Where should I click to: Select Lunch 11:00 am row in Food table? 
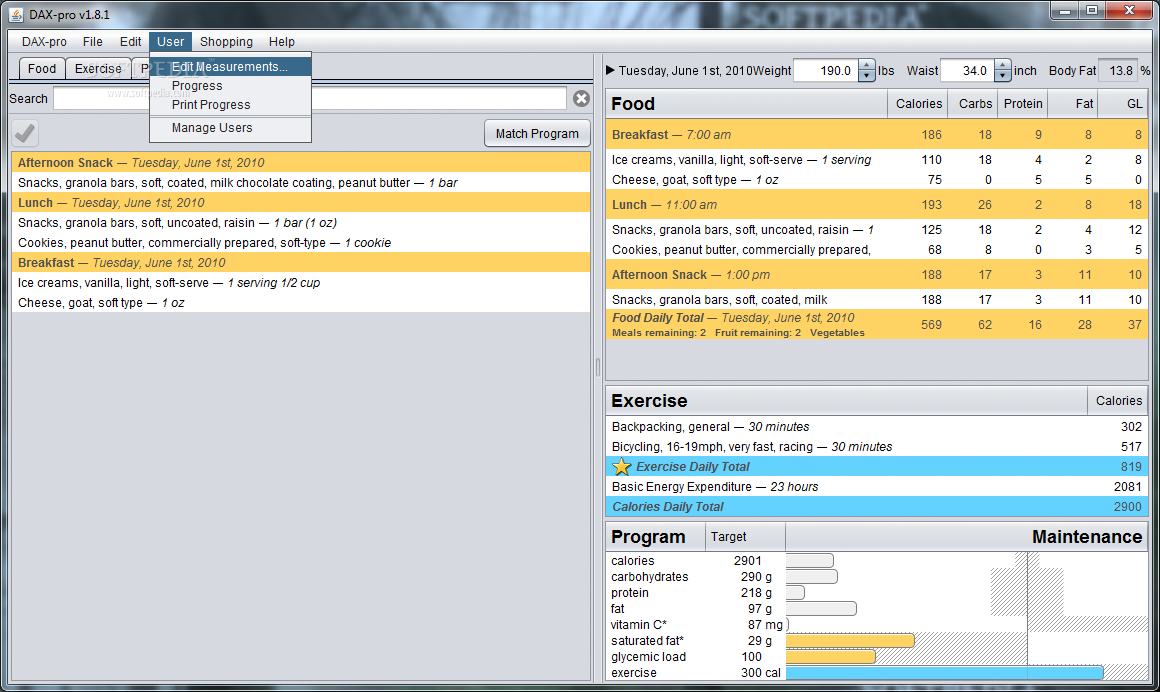click(877, 205)
